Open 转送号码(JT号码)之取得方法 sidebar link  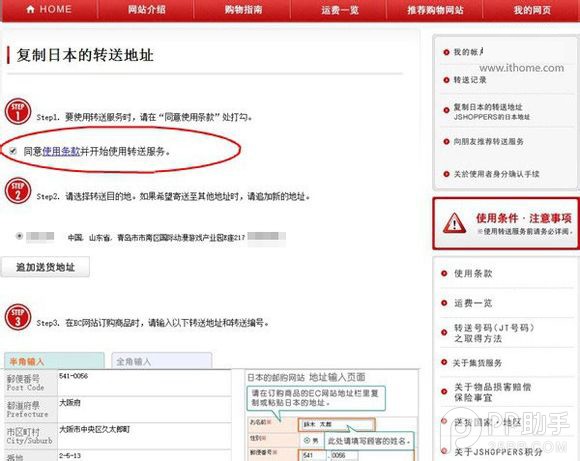[x=494, y=333]
